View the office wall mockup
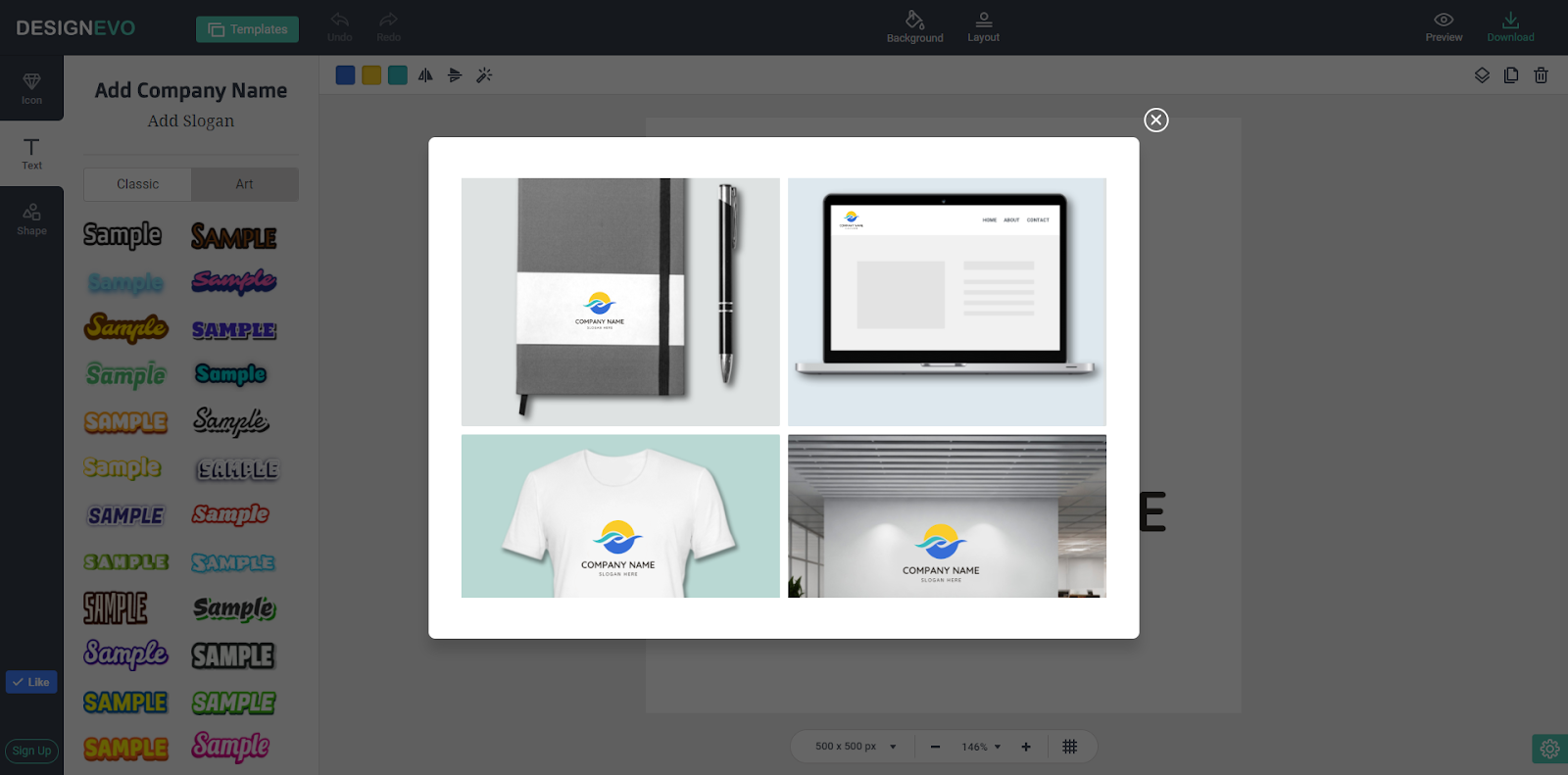 947,516
